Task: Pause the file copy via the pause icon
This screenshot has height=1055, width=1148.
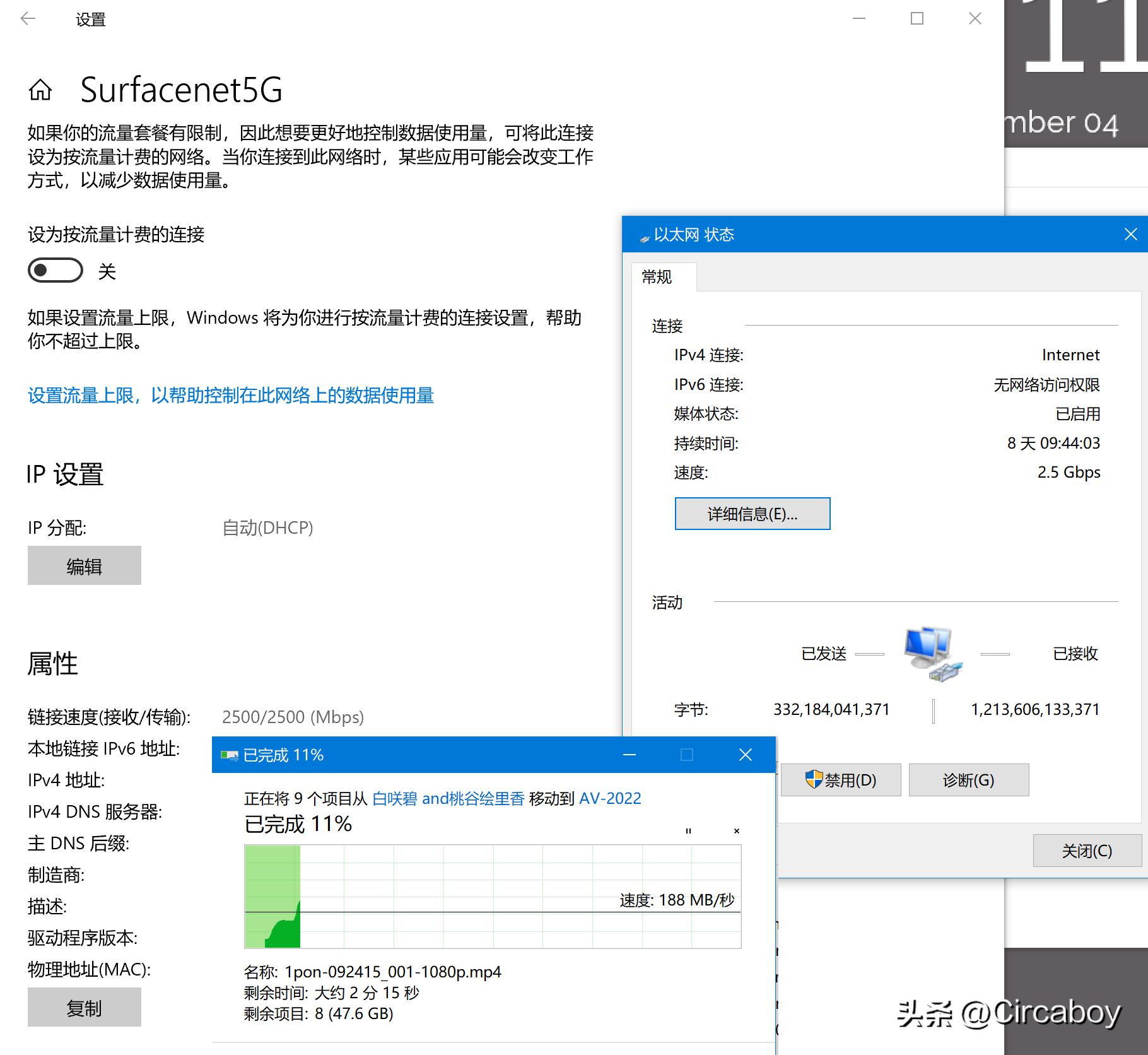Action: 688,831
